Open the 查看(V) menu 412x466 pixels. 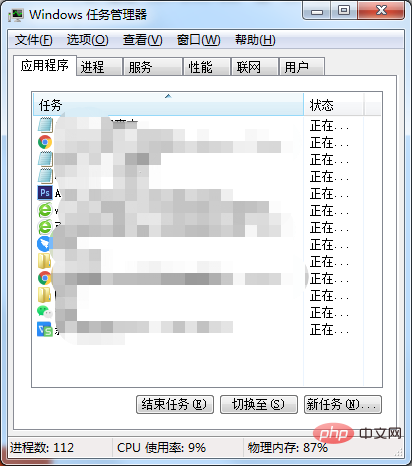[x=143, y=40]
